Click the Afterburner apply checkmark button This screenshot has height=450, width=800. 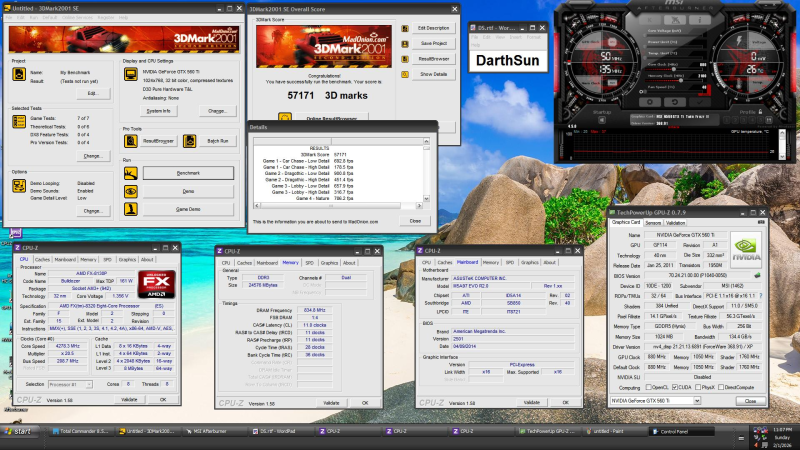[x=700, y=102]
